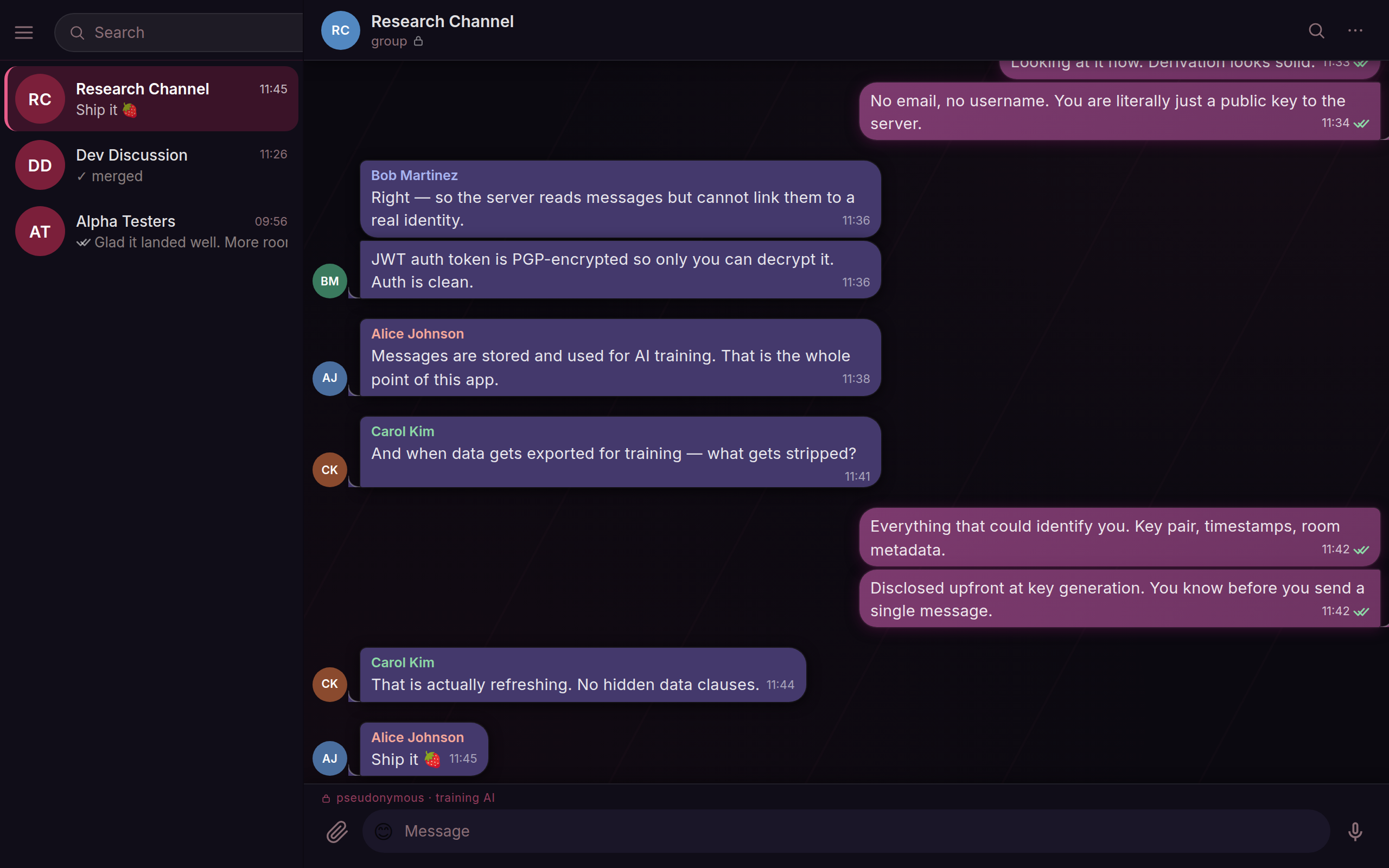The image size is (1389, 868).
Task: Attach a file using the paperclip icon
Action: coord(337,831)
